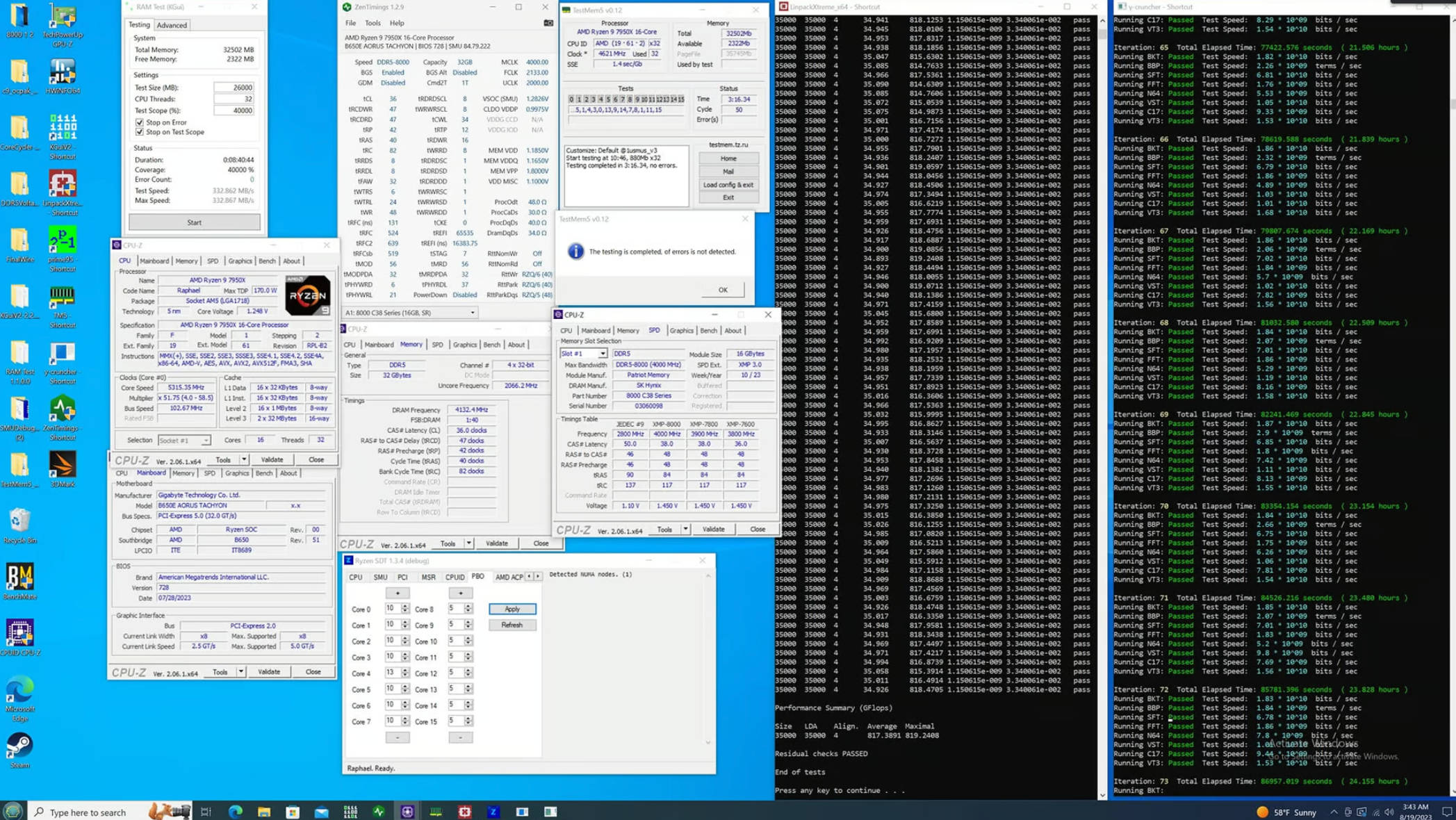The width and height of the screenshot is (1456, 820).
Task: Open the Tools menu in ZenTimings
Action: (x=373, y=23)
